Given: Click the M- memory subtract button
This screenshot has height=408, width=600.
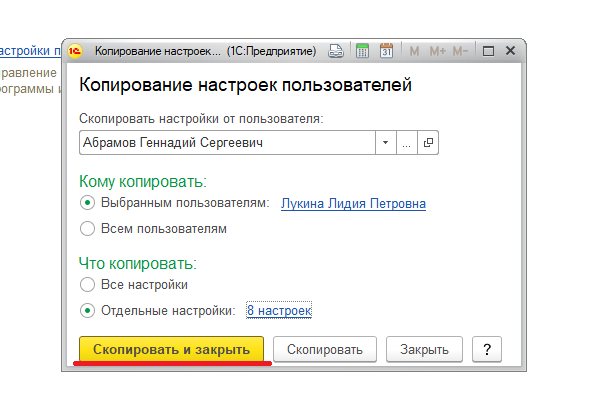Looking at the screenshot, I should click(x=460, y=51).
